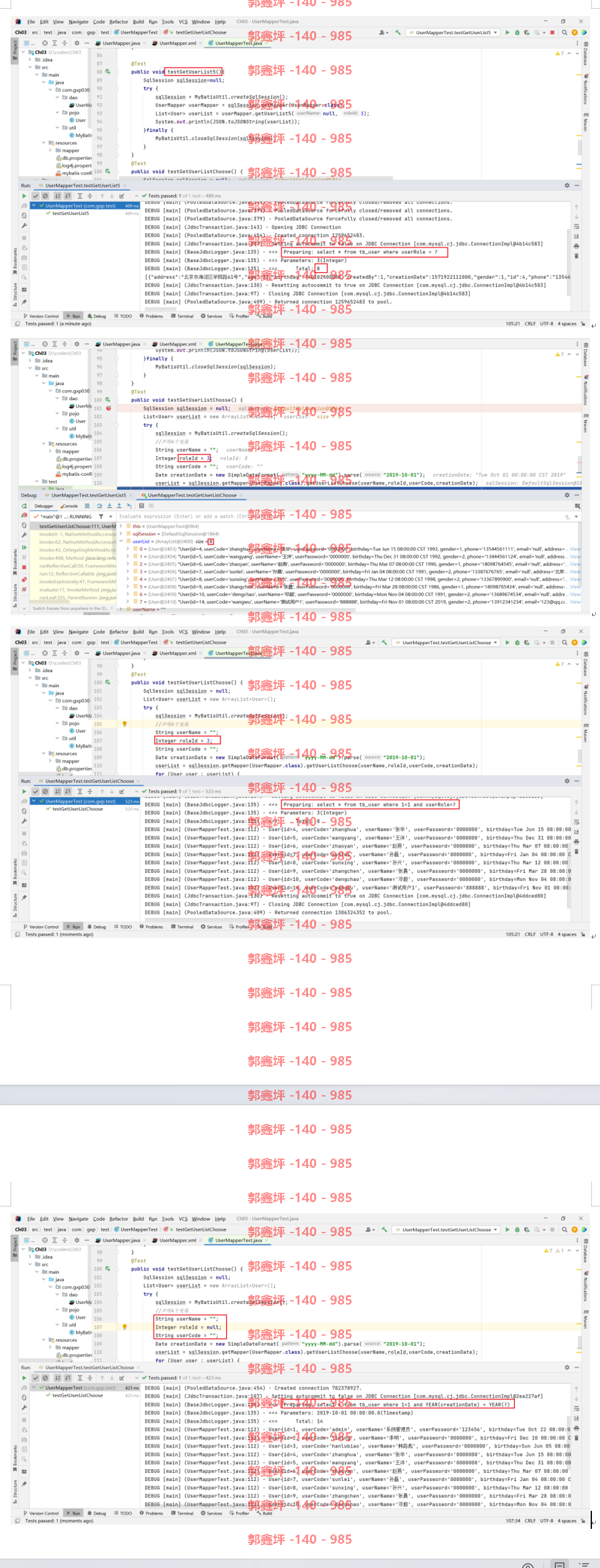Click red Stop icon in first IDE toolbar

tap(552, 32)
